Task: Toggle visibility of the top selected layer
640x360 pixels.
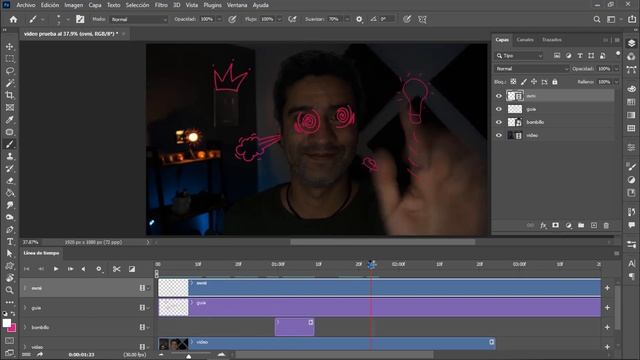Action: [499, 96]
